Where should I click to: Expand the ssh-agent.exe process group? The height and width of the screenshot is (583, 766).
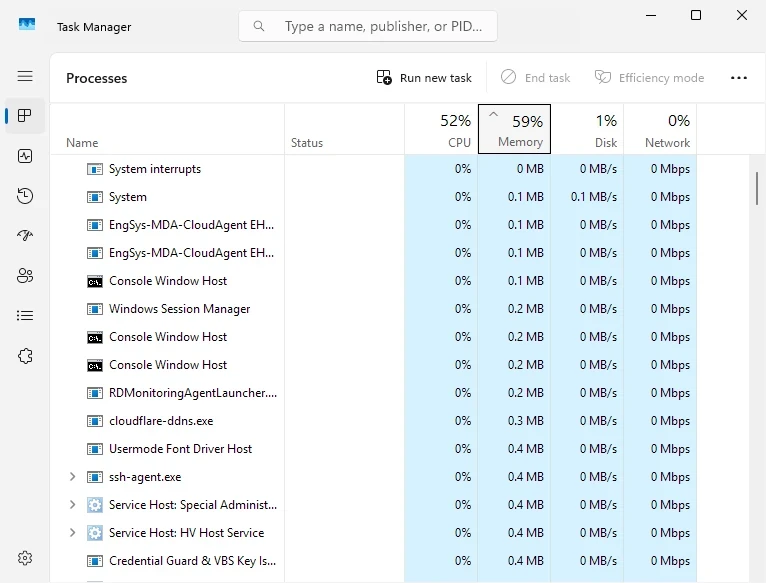[72, 476]
